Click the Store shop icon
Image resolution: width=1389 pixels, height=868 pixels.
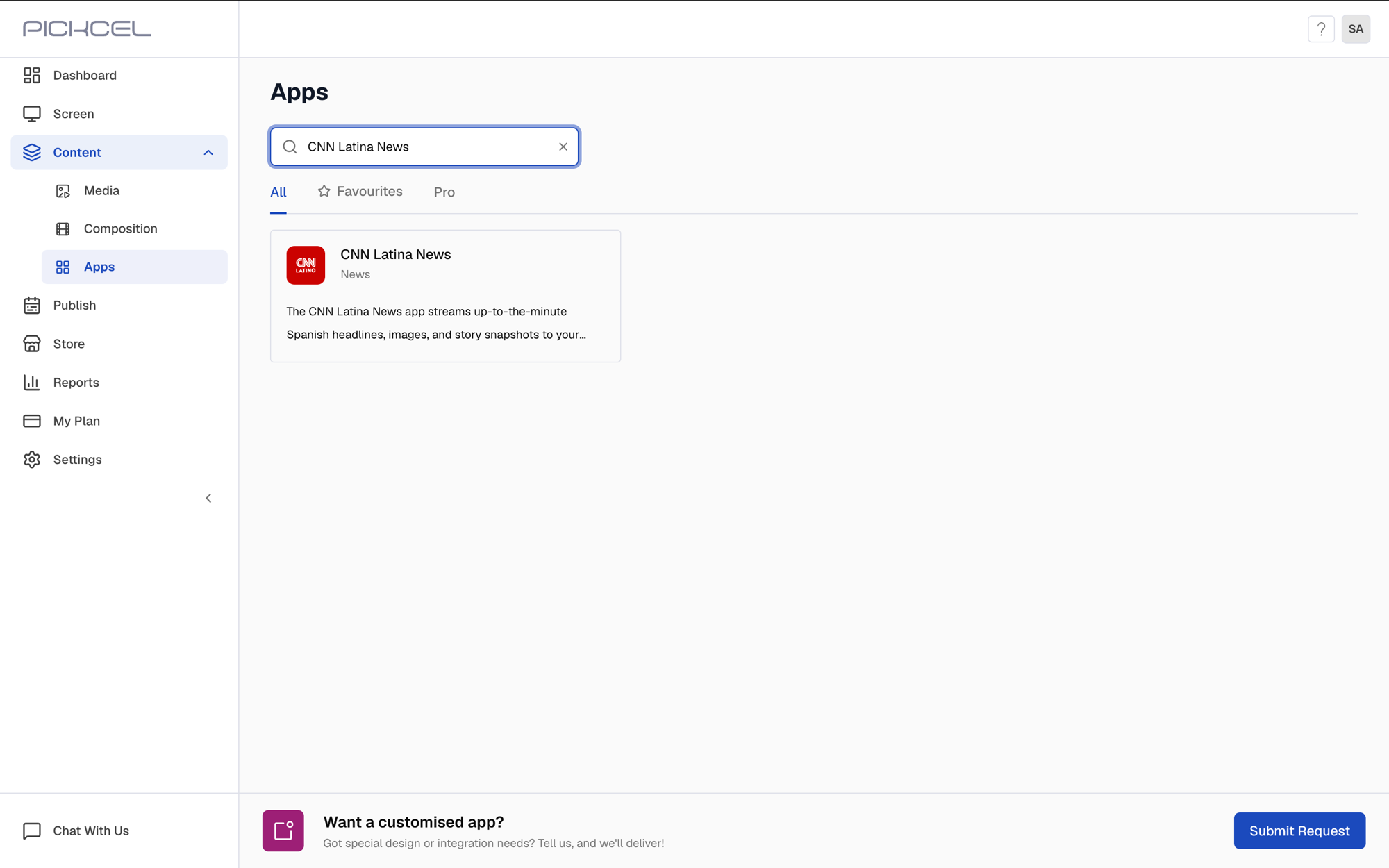tap(32, 344)
